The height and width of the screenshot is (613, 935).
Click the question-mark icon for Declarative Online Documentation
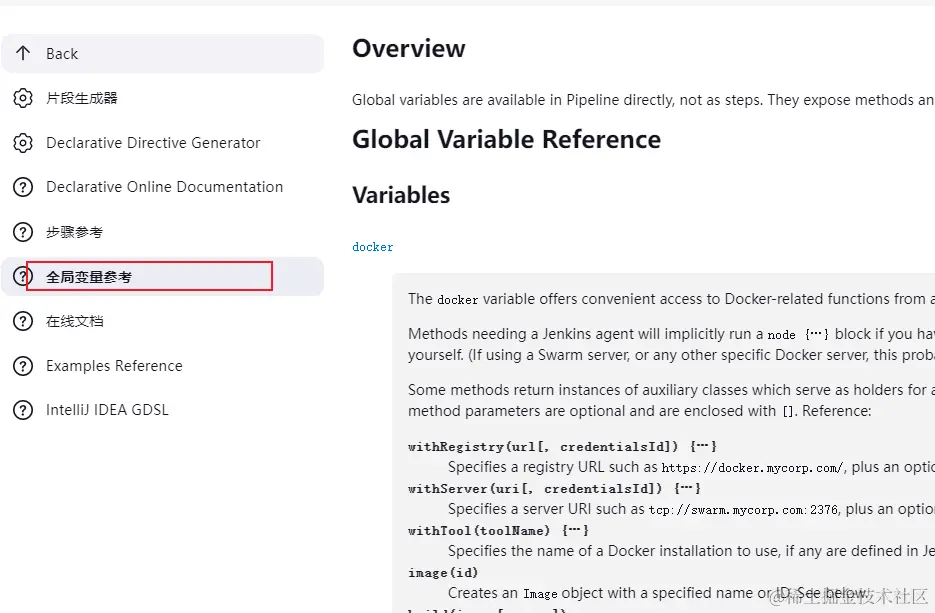23,187
